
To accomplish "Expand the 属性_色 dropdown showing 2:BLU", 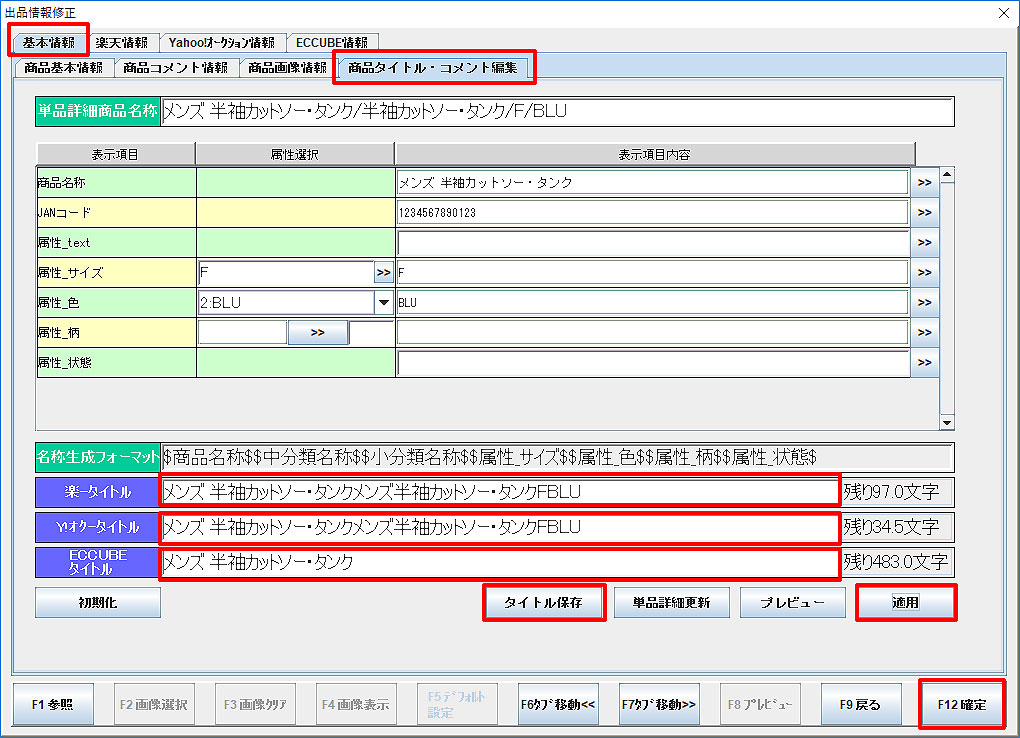I will pyautogui.click(x=383, y=302).
